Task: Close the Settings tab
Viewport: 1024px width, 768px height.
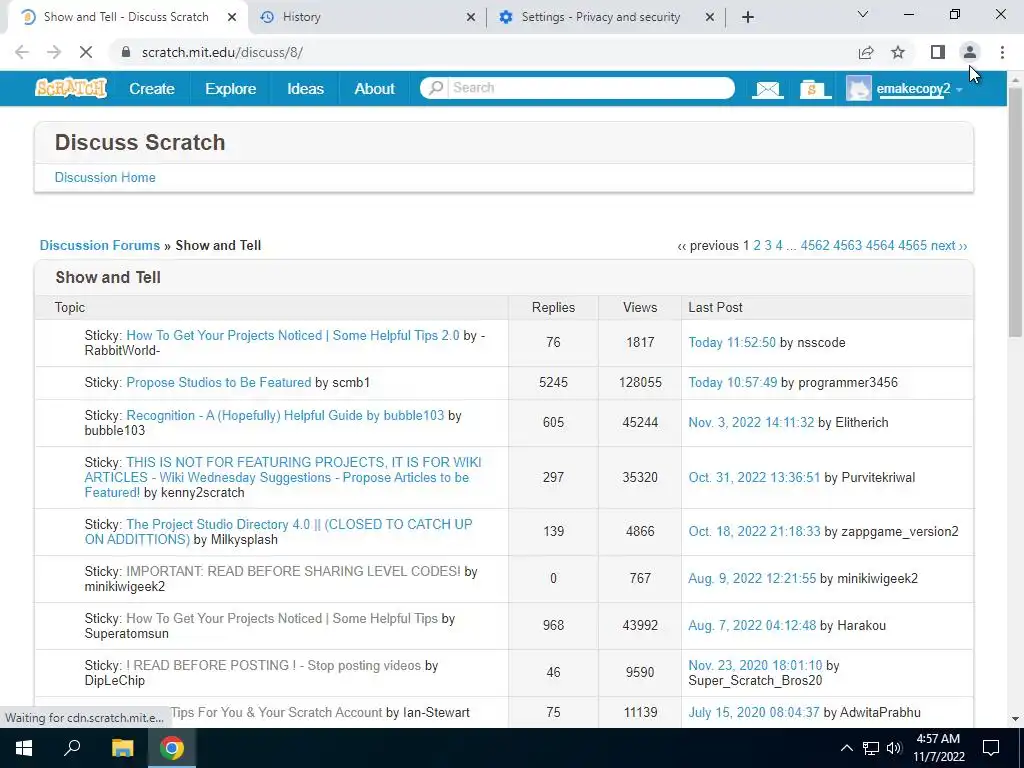Action: pos(710,17)
